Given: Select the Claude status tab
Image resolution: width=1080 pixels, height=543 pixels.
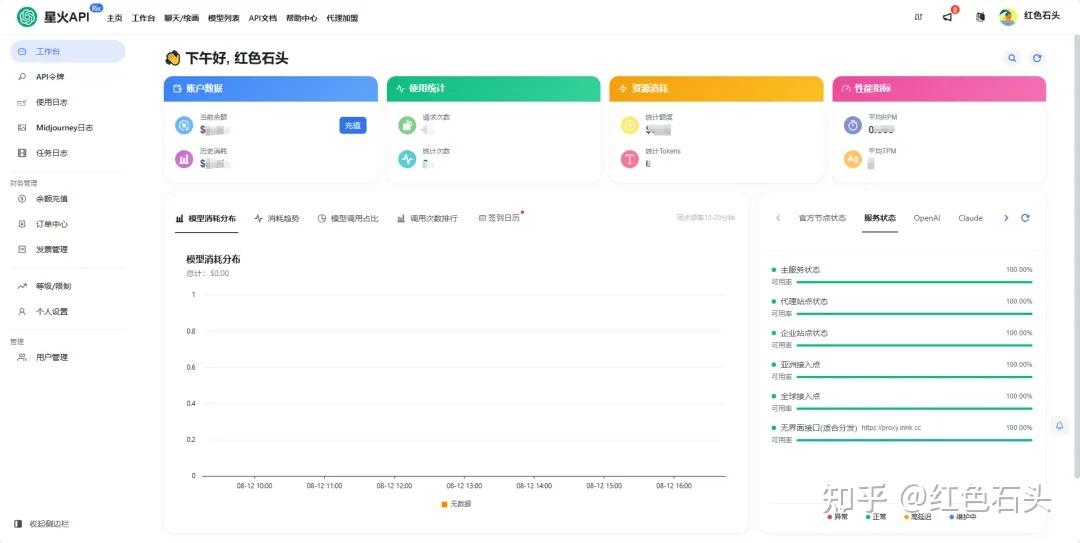Looking at the screenshot, I should (970, 218).
